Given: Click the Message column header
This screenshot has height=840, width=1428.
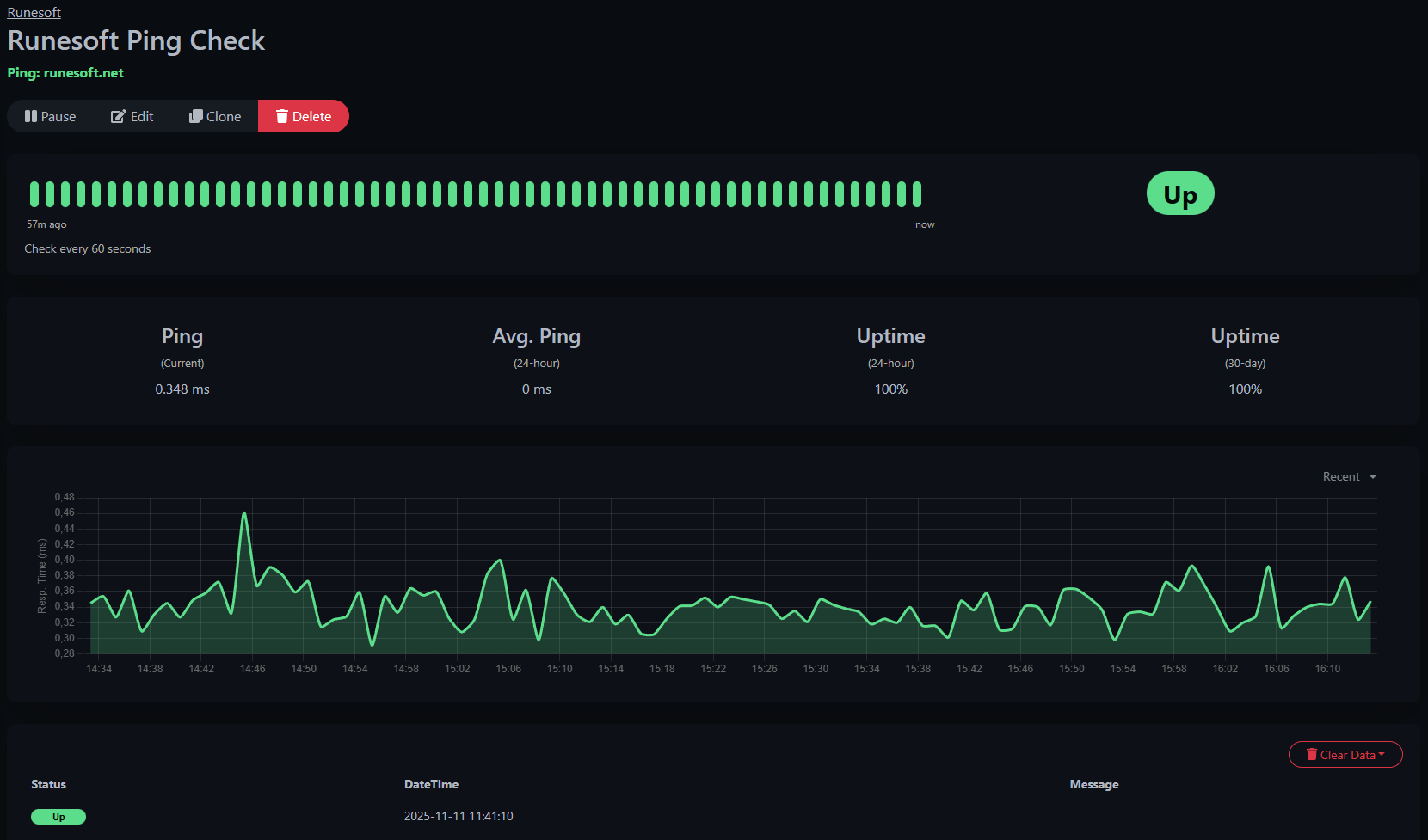Looking at the screenshot, I should (1093, 784).
